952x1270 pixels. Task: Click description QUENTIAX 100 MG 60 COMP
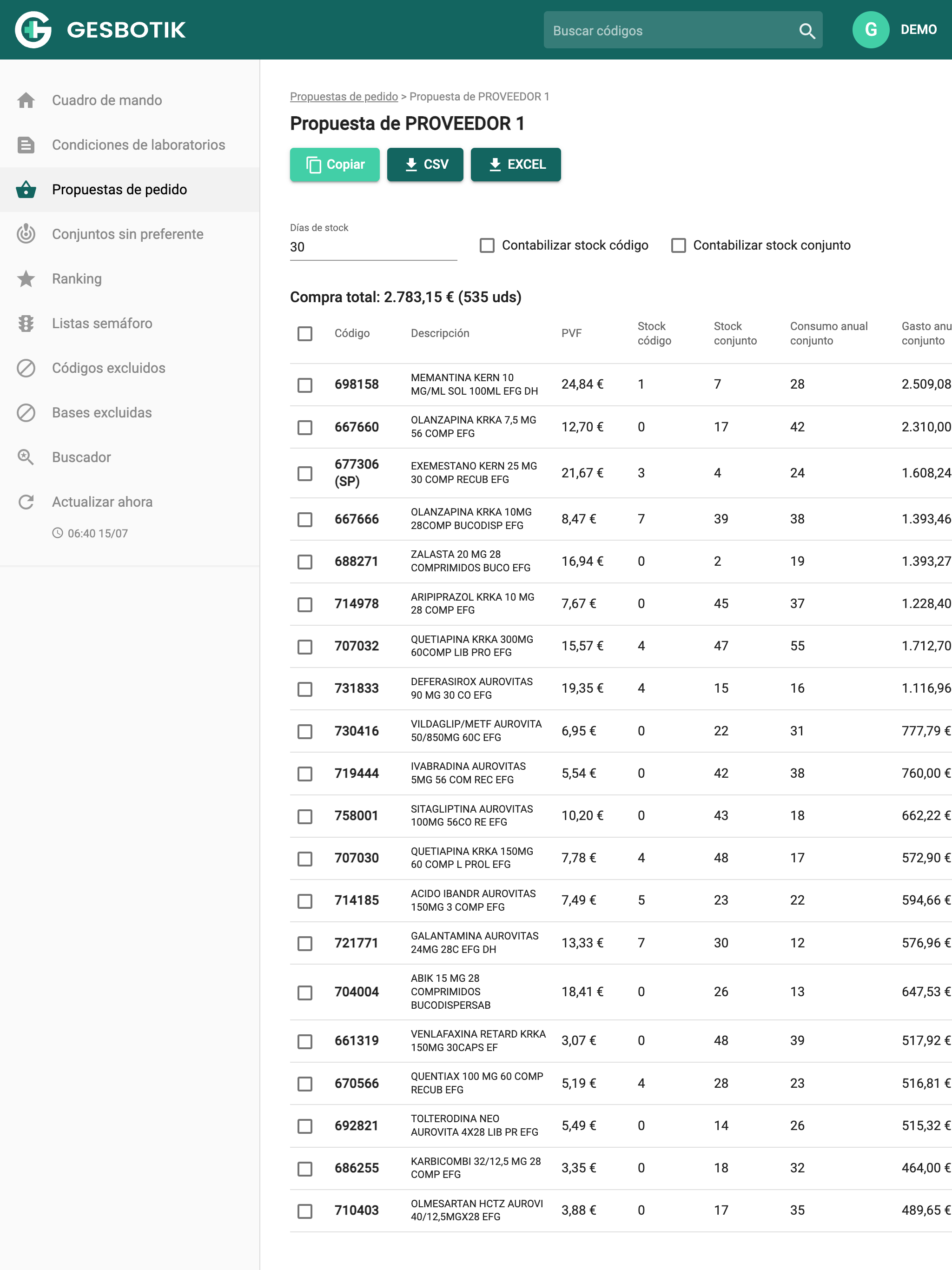click(x=476, y=1084)
